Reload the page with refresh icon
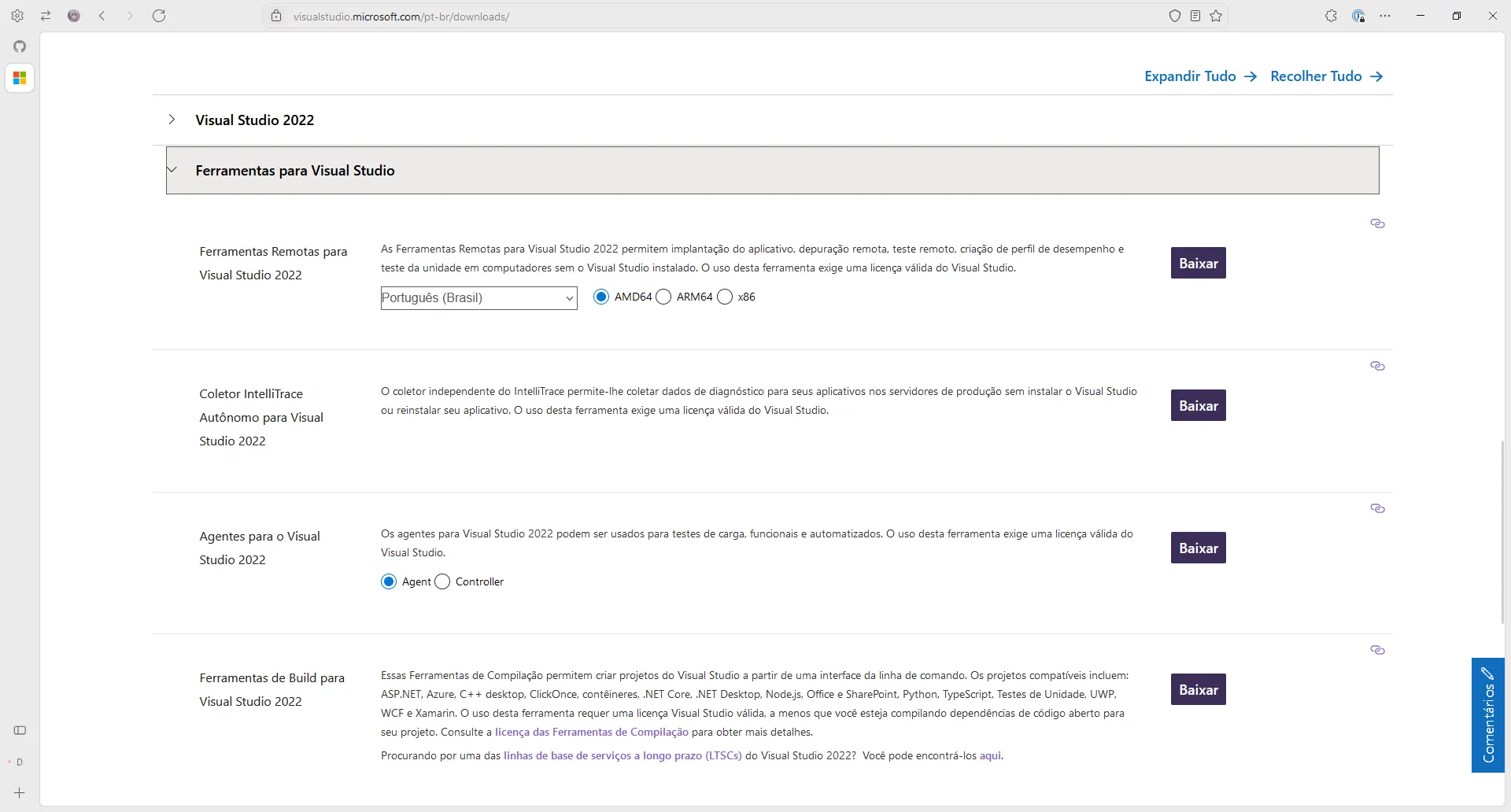The width and height of the screenshot is (1511, 812). tap(159, 16)
